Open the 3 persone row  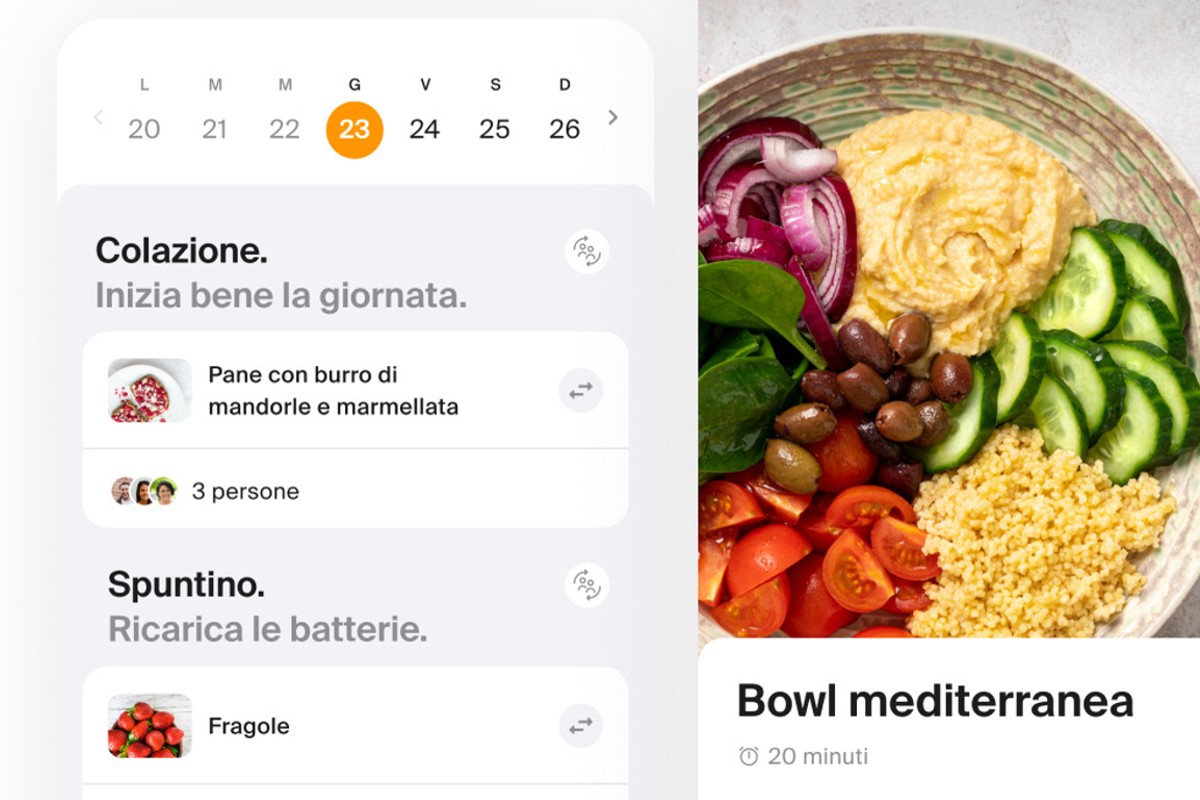click(x=355, y=489)
